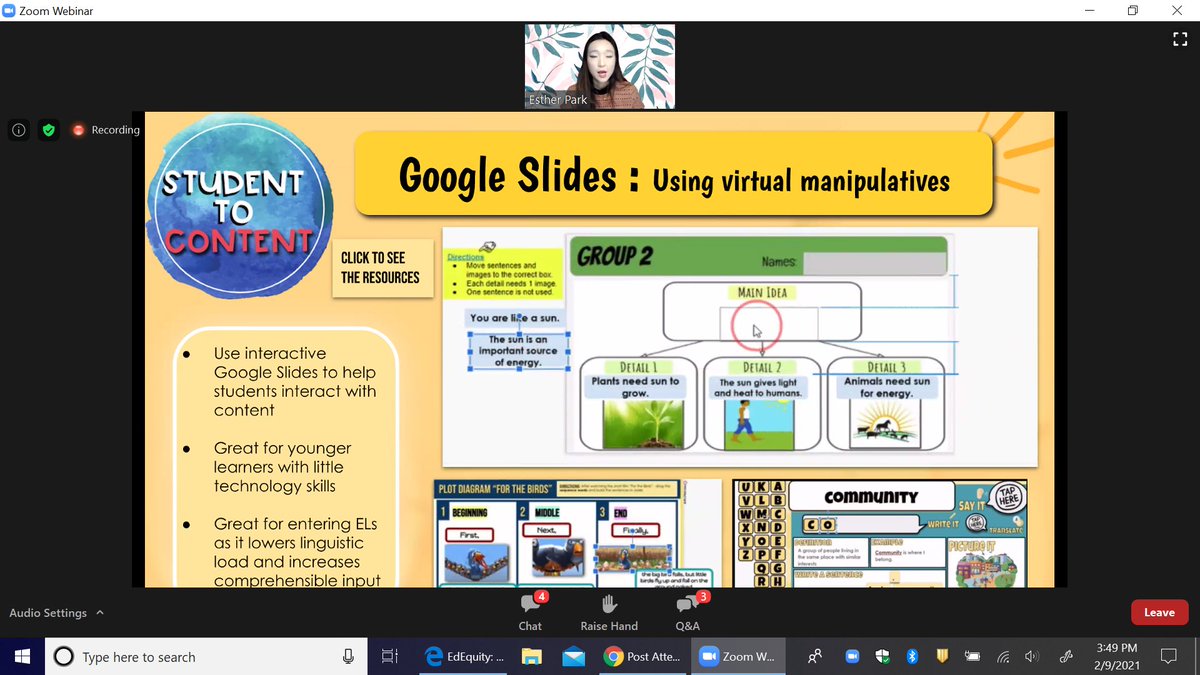This screenshot has height=675, width=1200.
Task: Open Windows Security tray icon
Action: click(883, 657)
